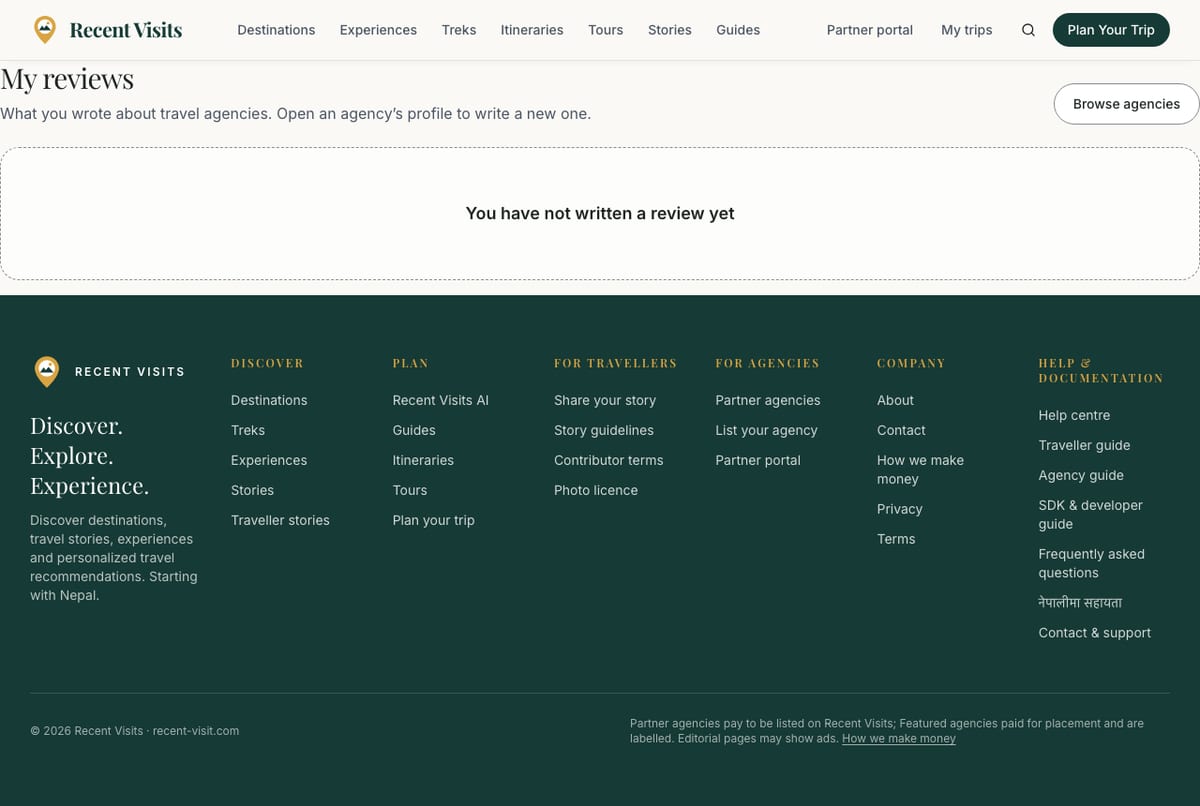Viewport: 1200px width, 806px height.
Task: Open footer Stories link
Action: (x=252, y=490)
